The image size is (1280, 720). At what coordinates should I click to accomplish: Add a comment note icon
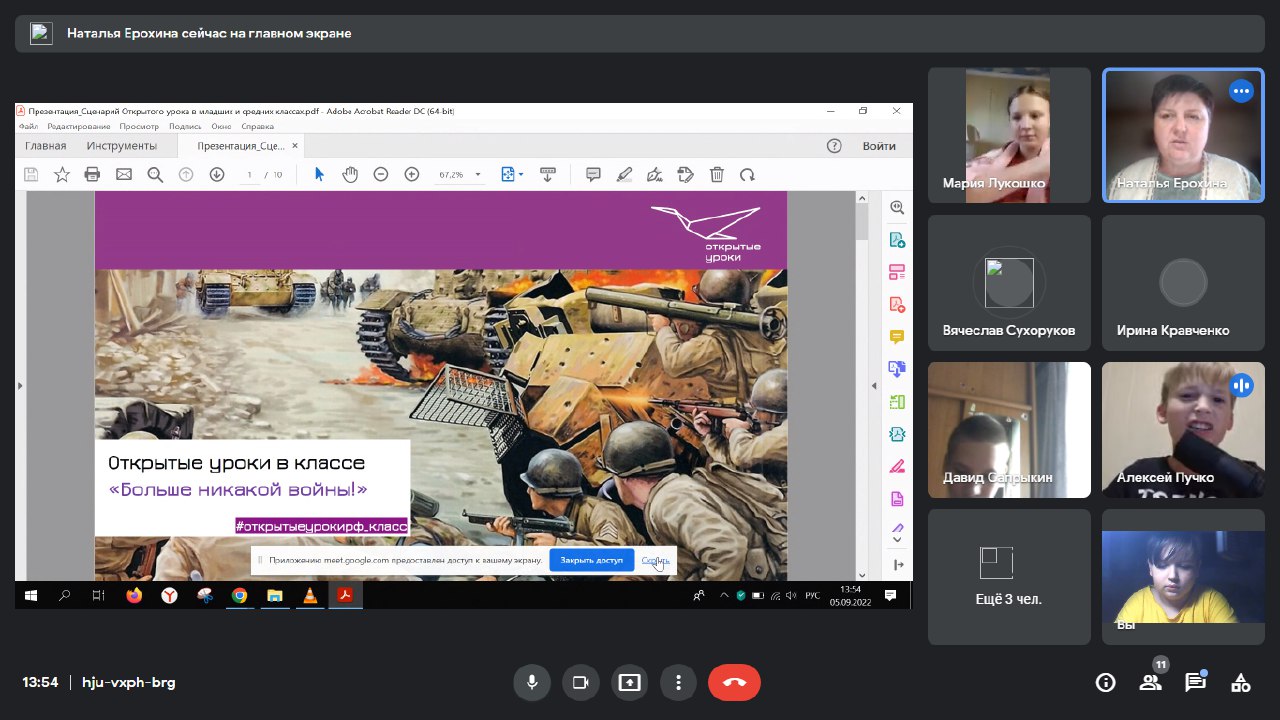click(x=593, y=174)
